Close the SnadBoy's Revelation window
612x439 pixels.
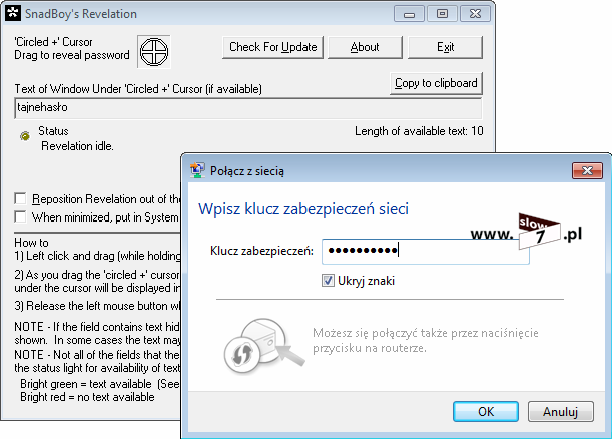pyautogui.click(x=475, y=14)
